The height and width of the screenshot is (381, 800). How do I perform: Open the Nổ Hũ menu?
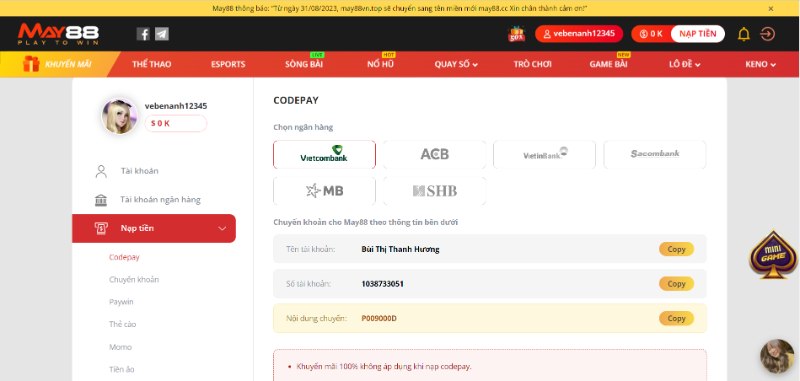[x=381, y=64]
